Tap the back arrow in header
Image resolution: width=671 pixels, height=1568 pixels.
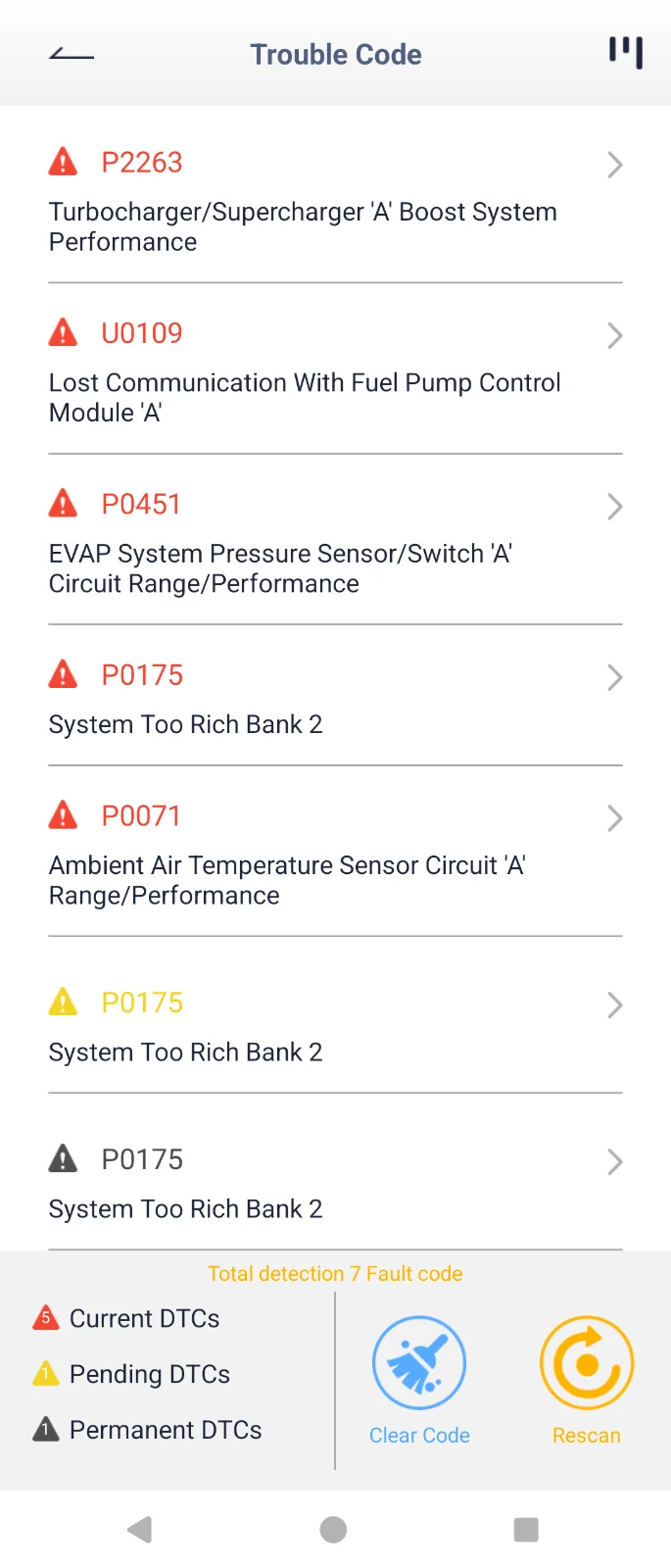click(x=72, y=54)
